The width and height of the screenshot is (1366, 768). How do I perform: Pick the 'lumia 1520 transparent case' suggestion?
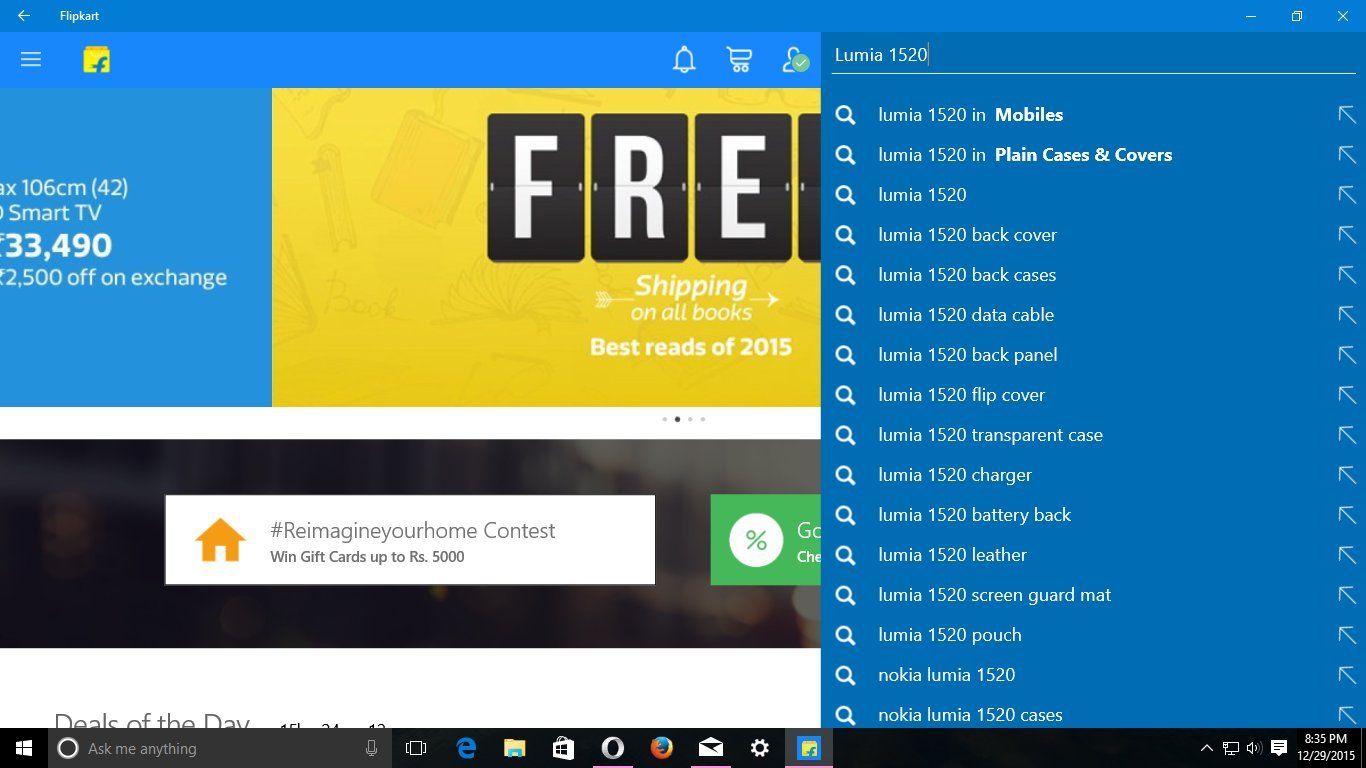coord(1093,435)
